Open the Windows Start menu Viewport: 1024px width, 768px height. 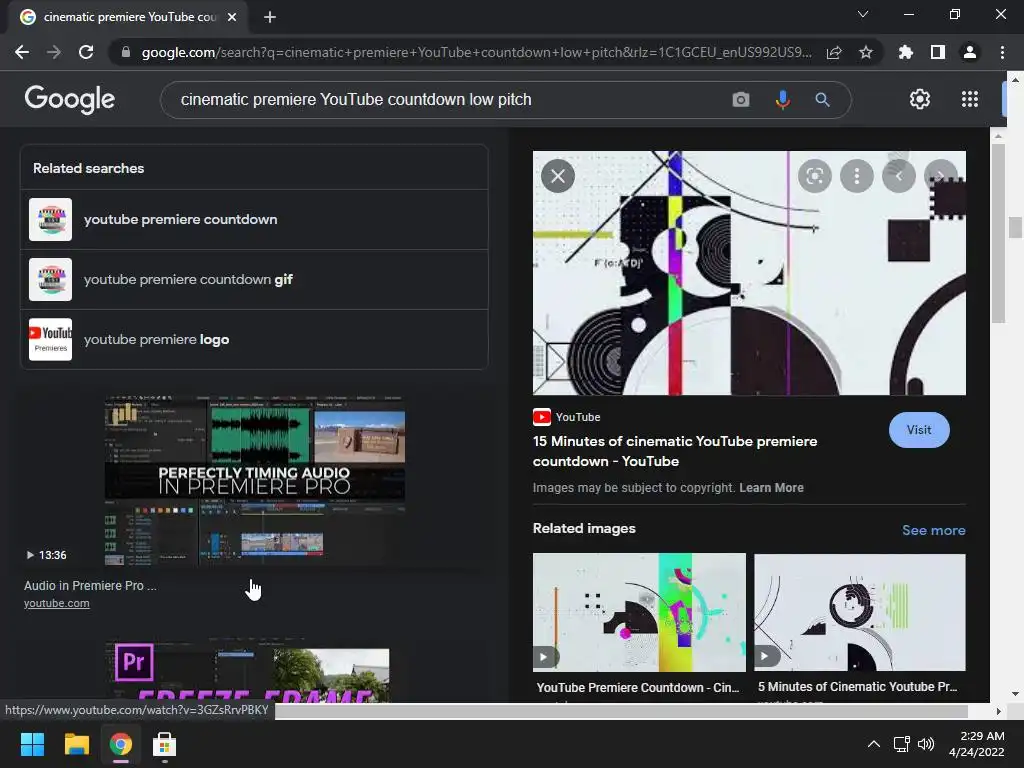pos(32,744)
